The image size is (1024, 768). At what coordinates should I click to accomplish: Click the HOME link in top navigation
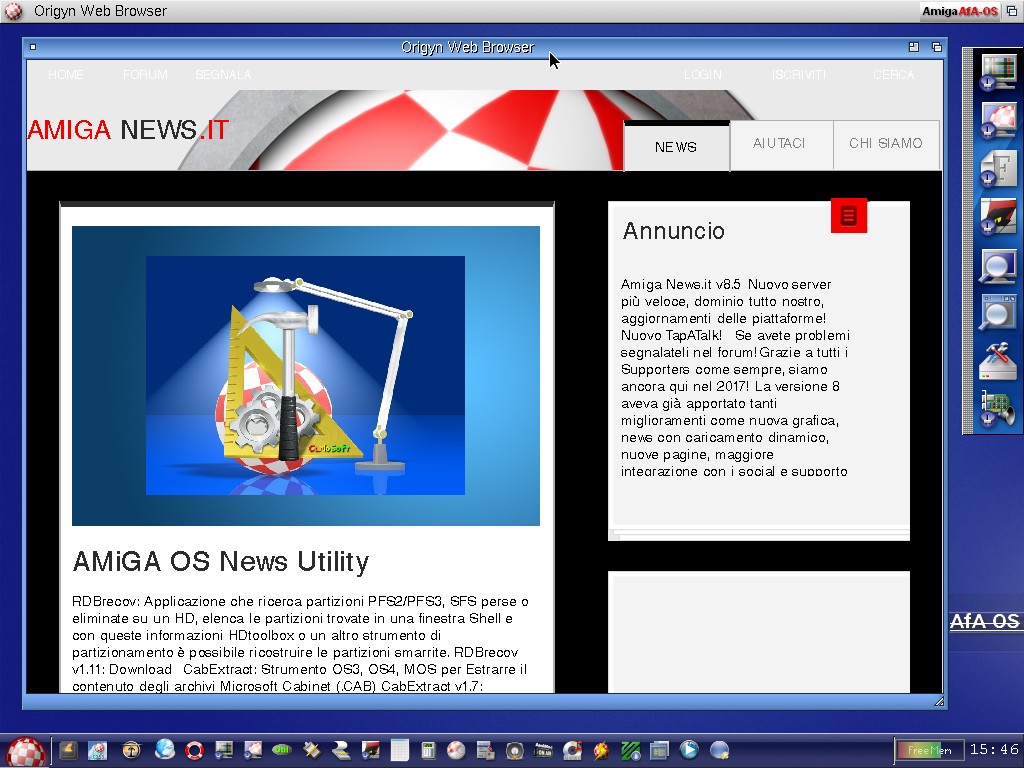tap(66, 75)
